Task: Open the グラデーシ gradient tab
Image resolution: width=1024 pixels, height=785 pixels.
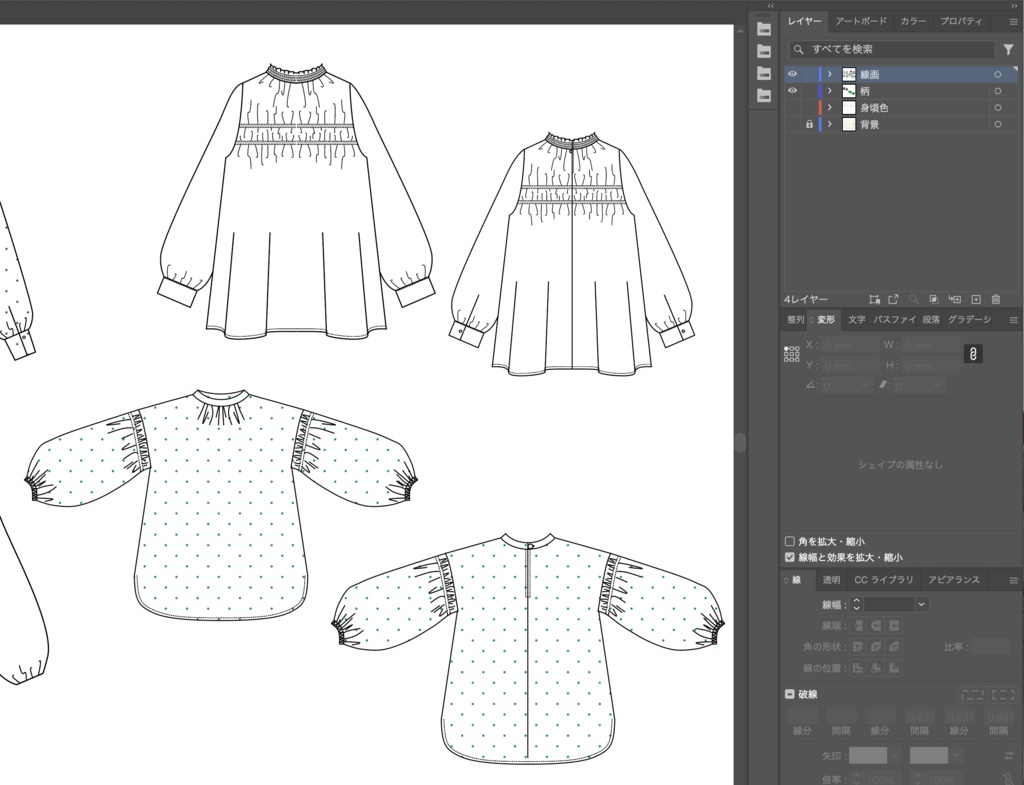Action: [969, 320]
